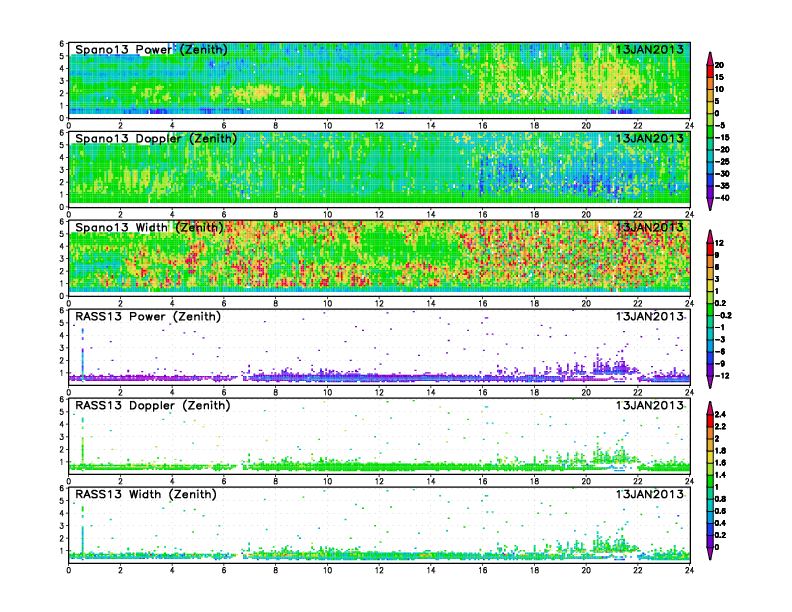Pick the red segment of the middle colorbar
Screen dimensions: 792x612
710,249
